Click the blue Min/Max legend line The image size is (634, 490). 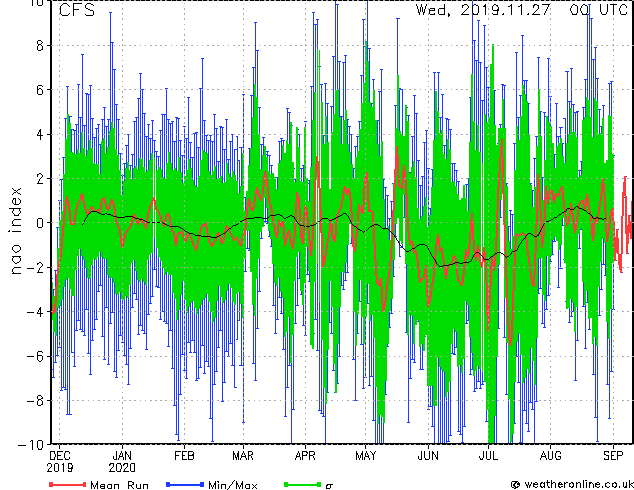click(185, 484)
